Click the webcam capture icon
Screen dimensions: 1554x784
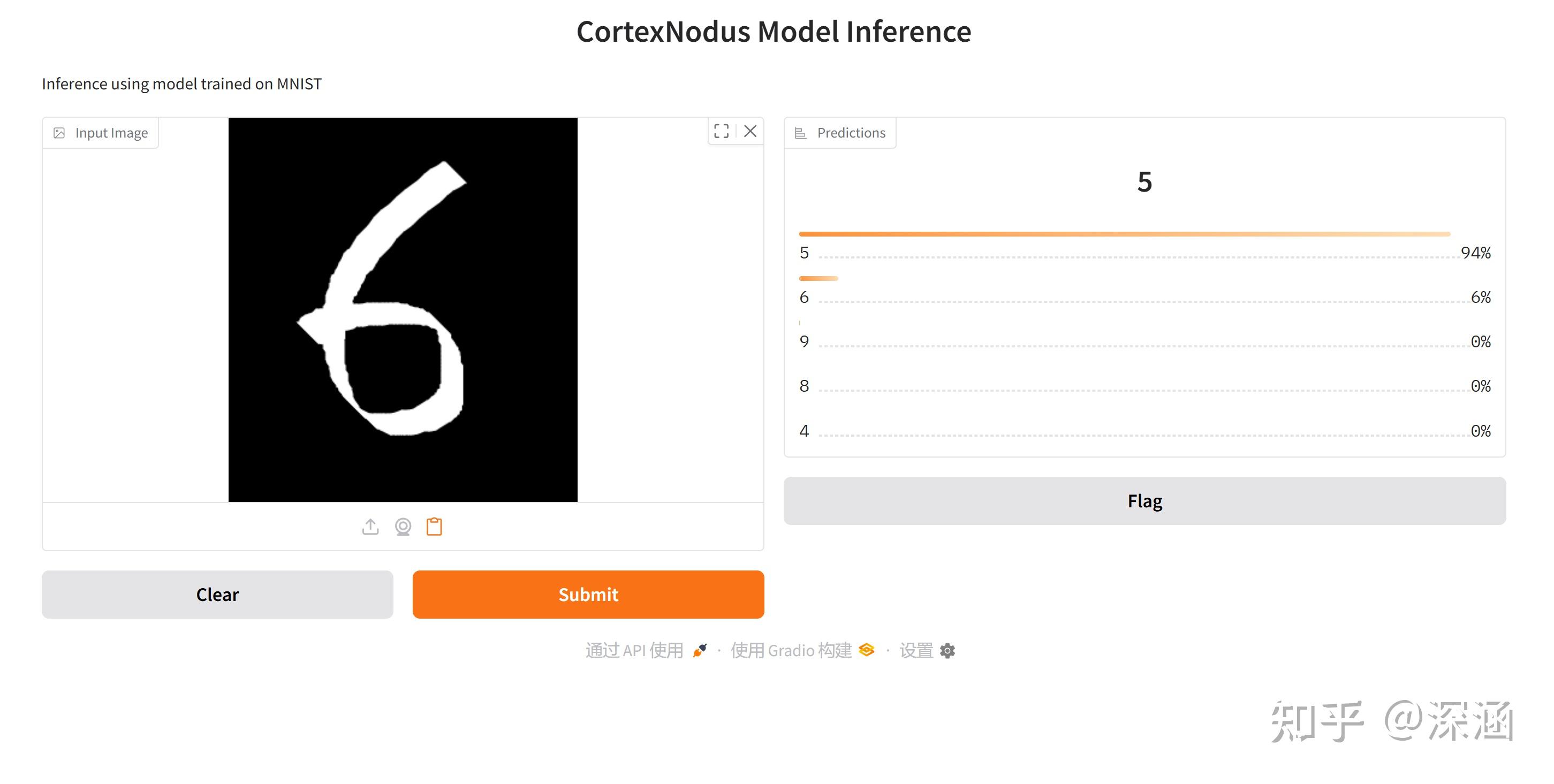tap(403, 527)
